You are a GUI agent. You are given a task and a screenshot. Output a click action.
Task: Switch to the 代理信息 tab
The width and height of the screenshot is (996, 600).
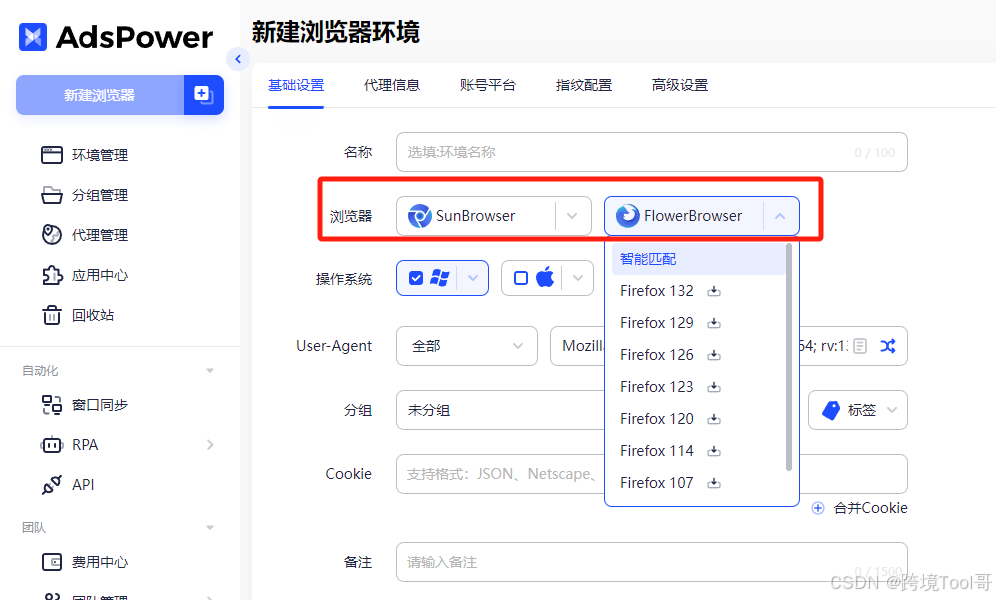click(x=392, y=85)
